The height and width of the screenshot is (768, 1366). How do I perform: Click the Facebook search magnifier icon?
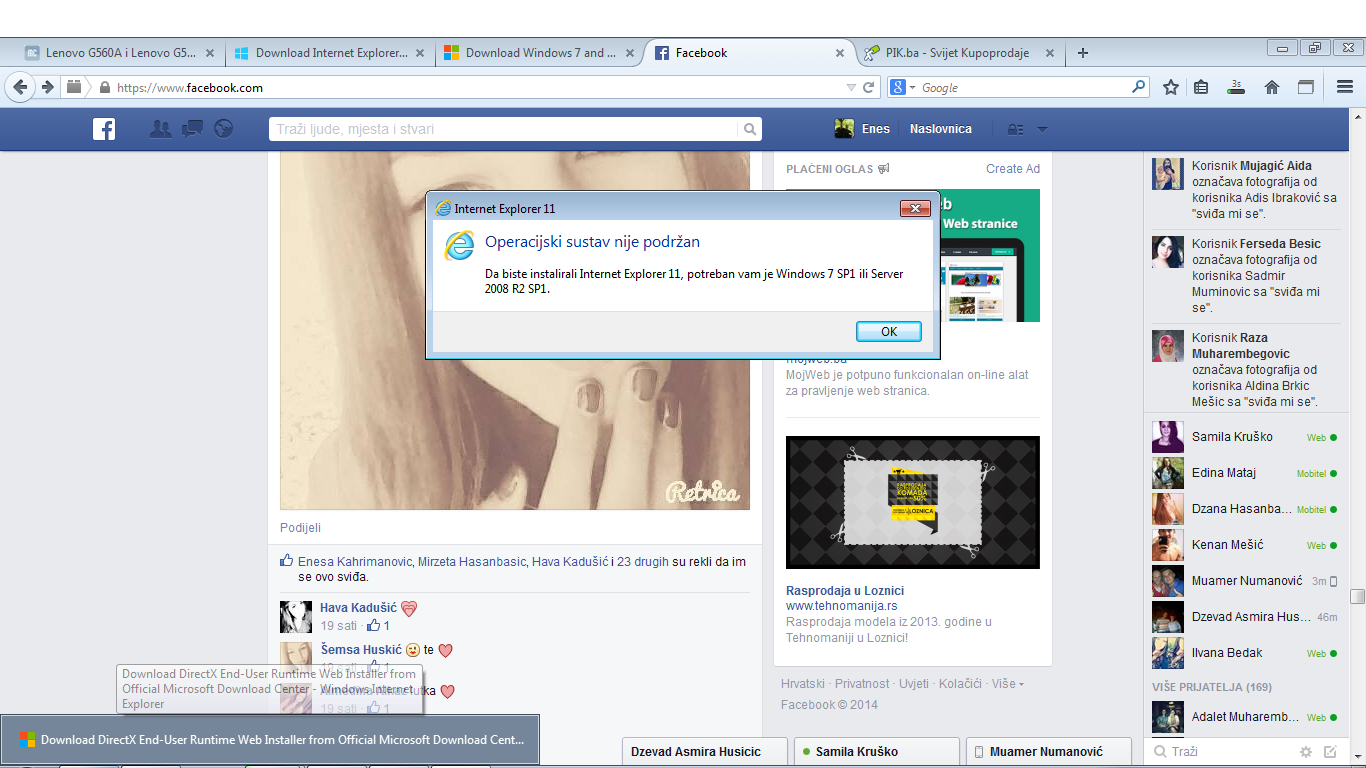click(749, 129)
